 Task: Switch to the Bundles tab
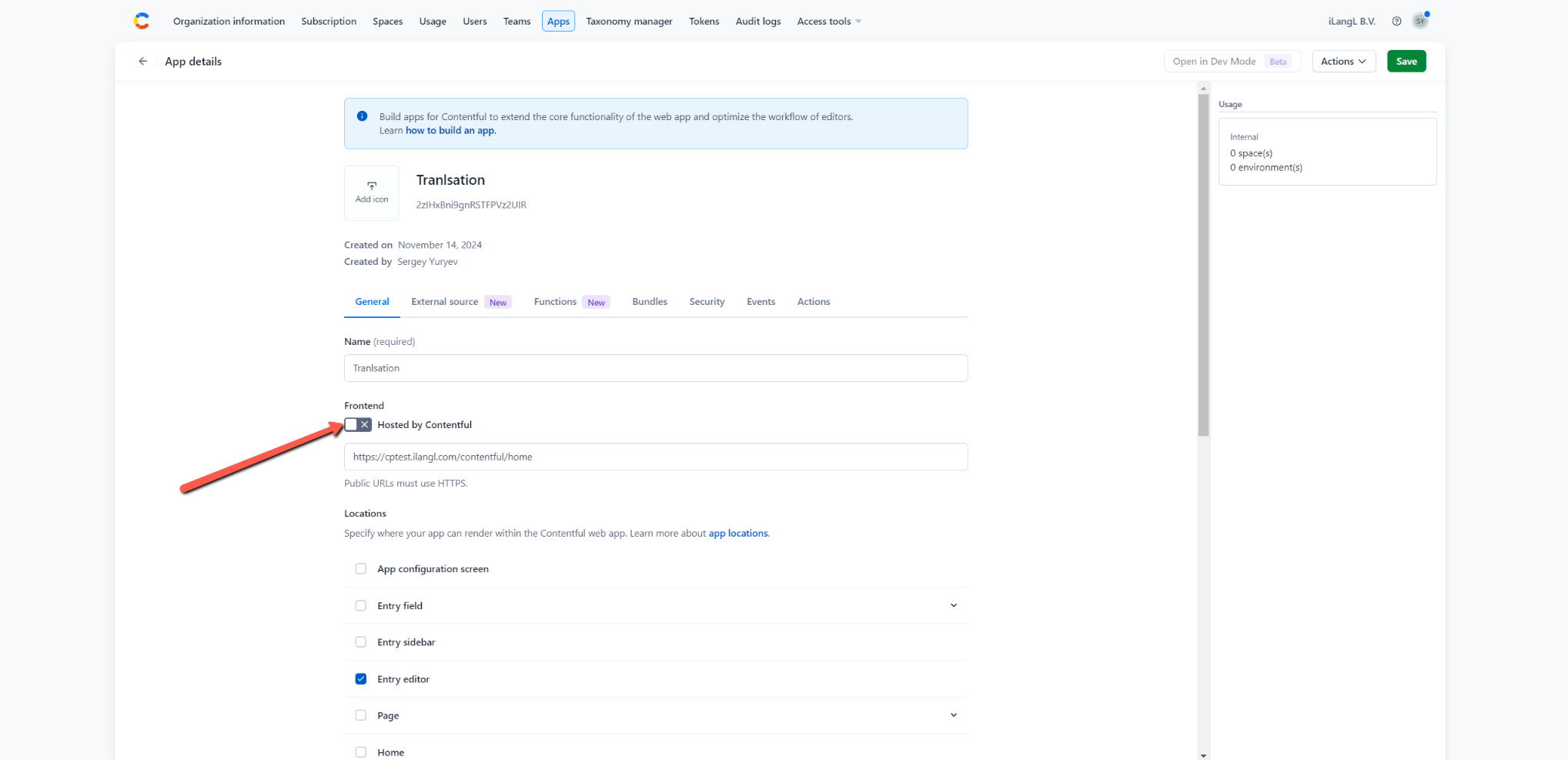tap(650, 302)
